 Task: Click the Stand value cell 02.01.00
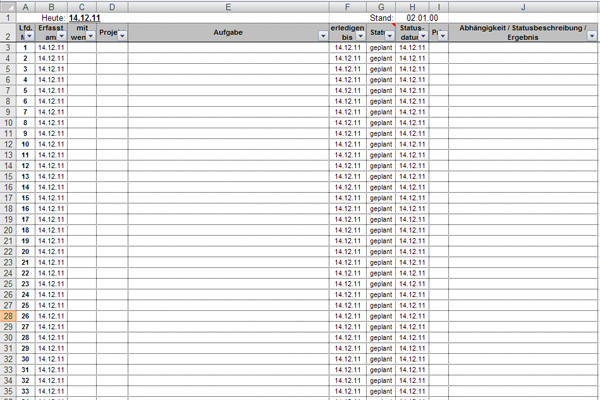click(x=422, y=18)
